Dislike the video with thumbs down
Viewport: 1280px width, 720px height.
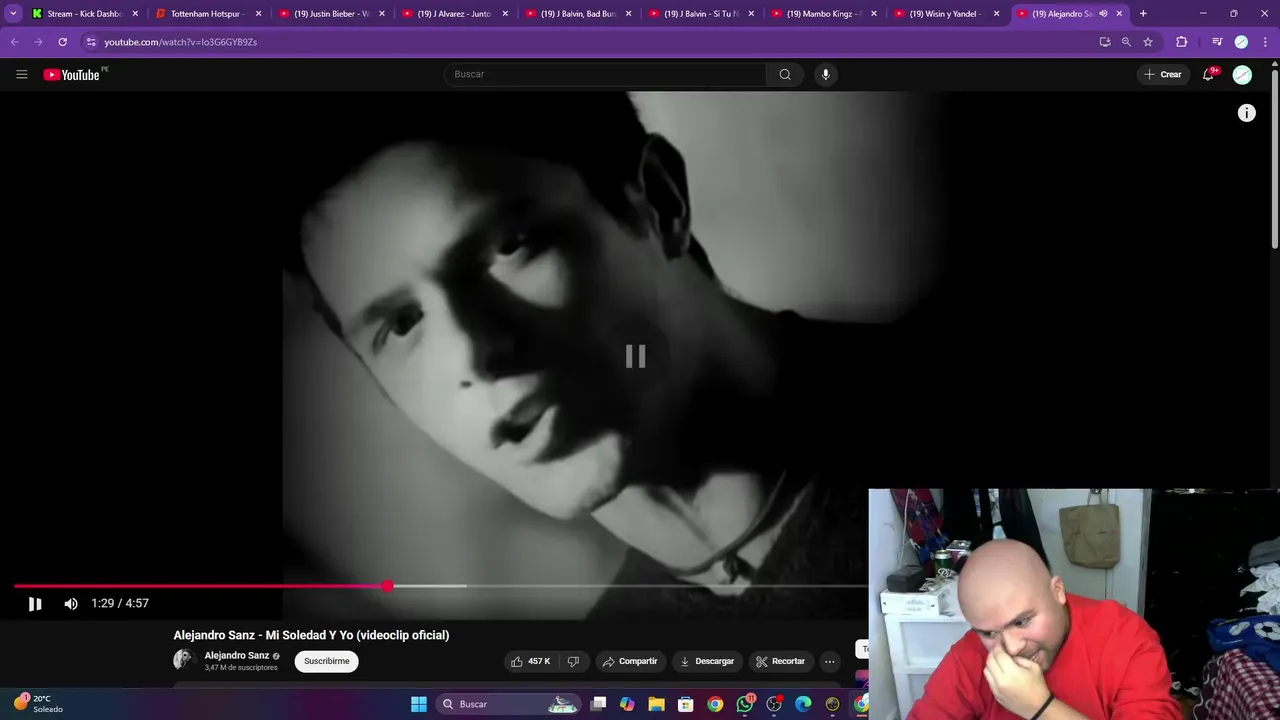[x=573, y=661]
